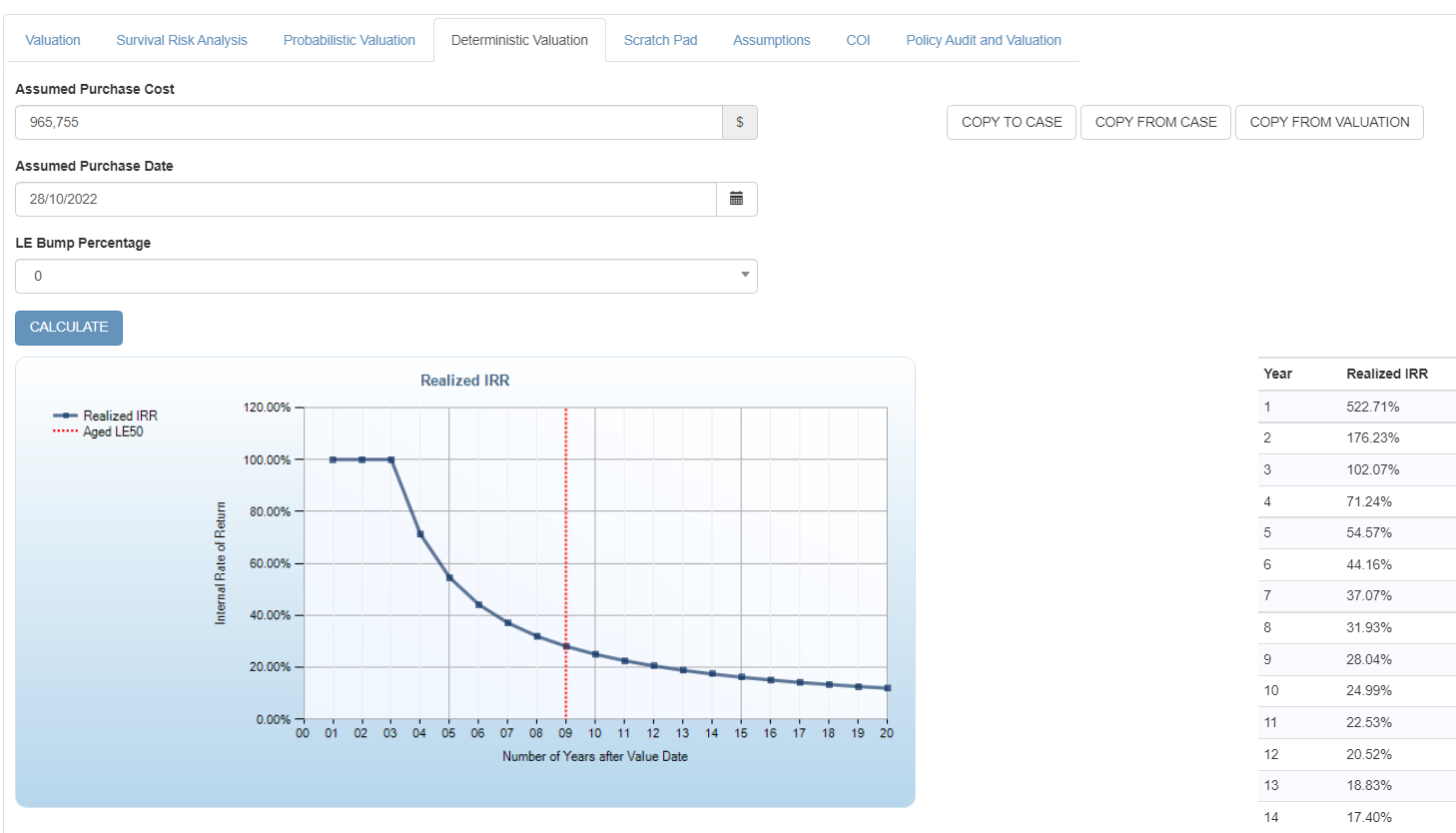Go to the Scratch Pad tab
Screen dimensions: 1456x833
(x=660, y=40)
